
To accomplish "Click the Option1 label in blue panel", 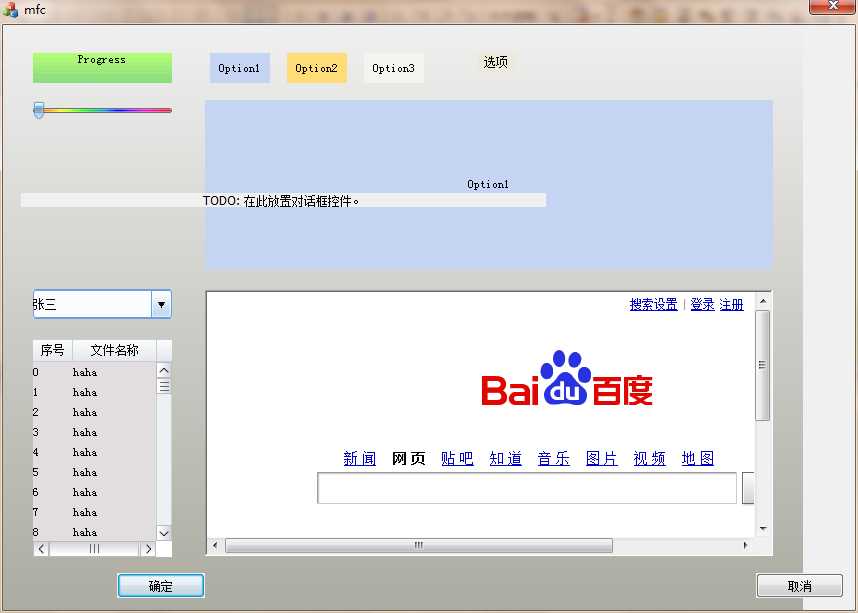I will pos(488,184).
